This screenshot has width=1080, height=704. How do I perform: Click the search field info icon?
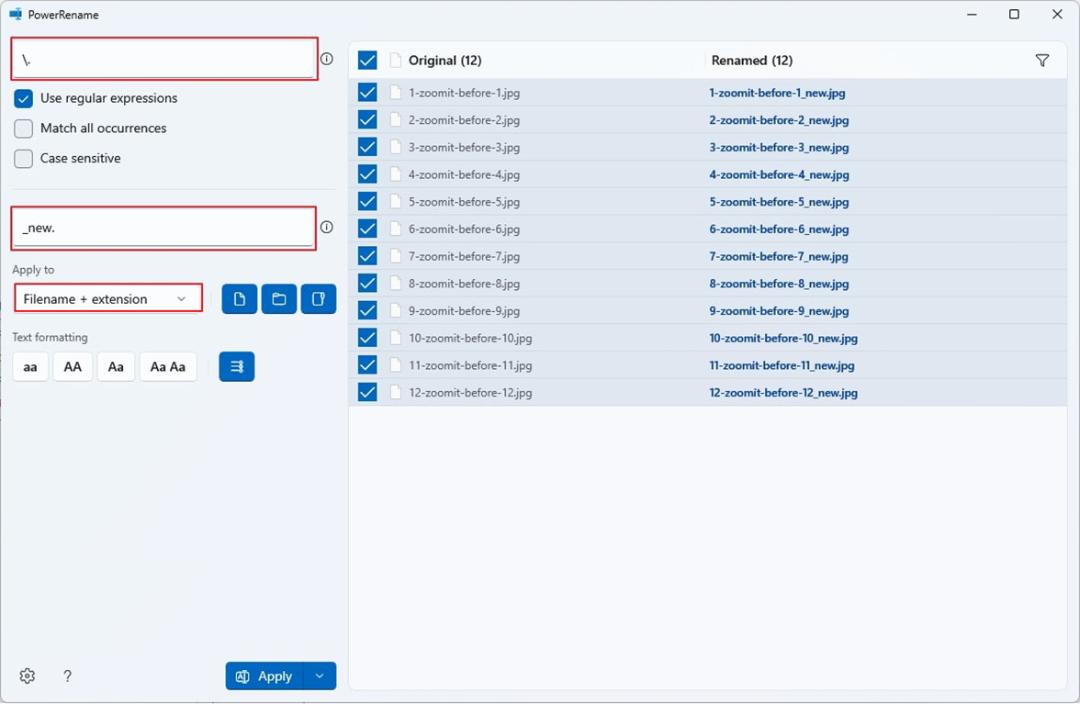click(x=326, y=59)
